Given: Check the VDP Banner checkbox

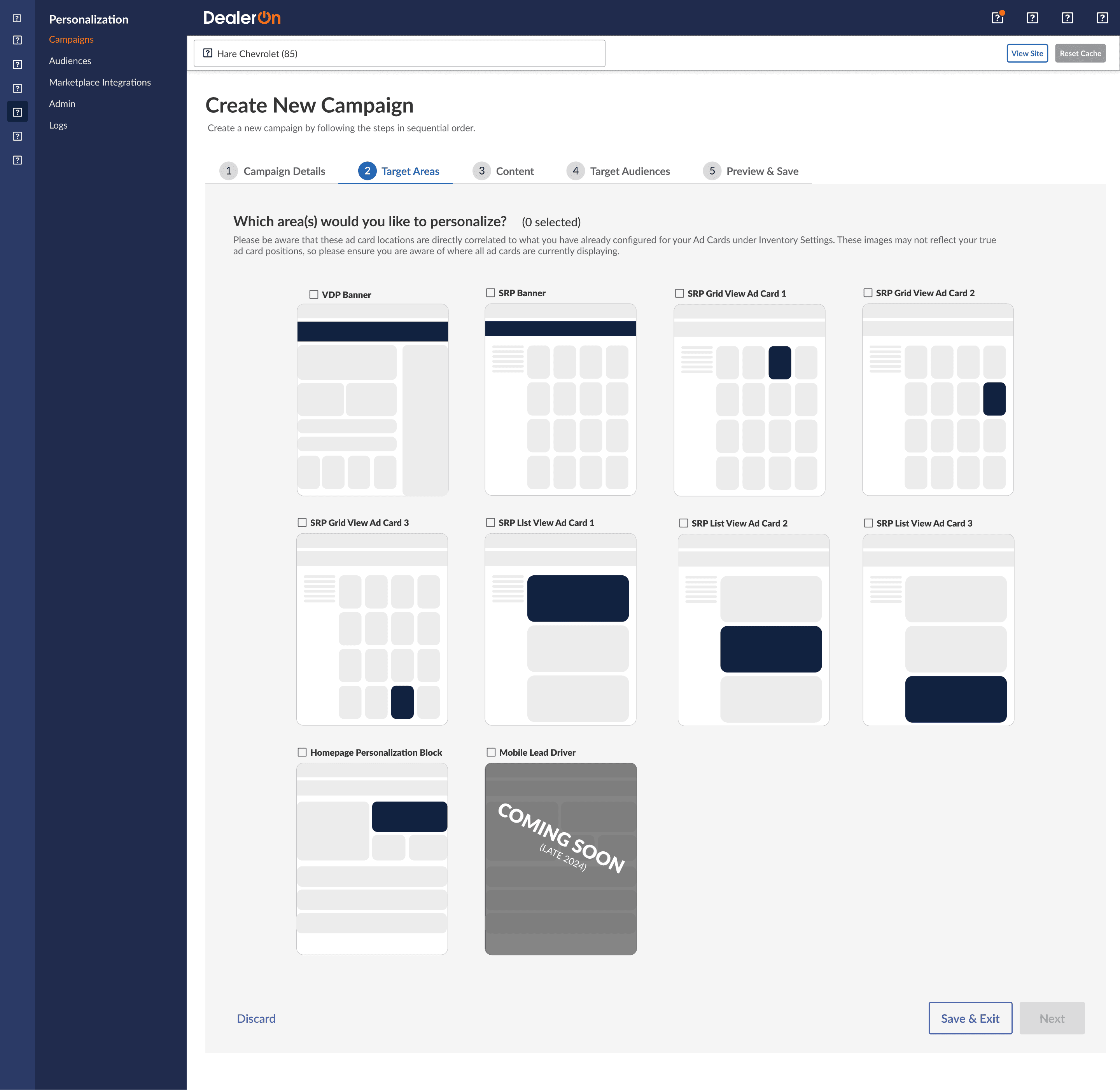Looking at the screenshot, I should (314, 294).
